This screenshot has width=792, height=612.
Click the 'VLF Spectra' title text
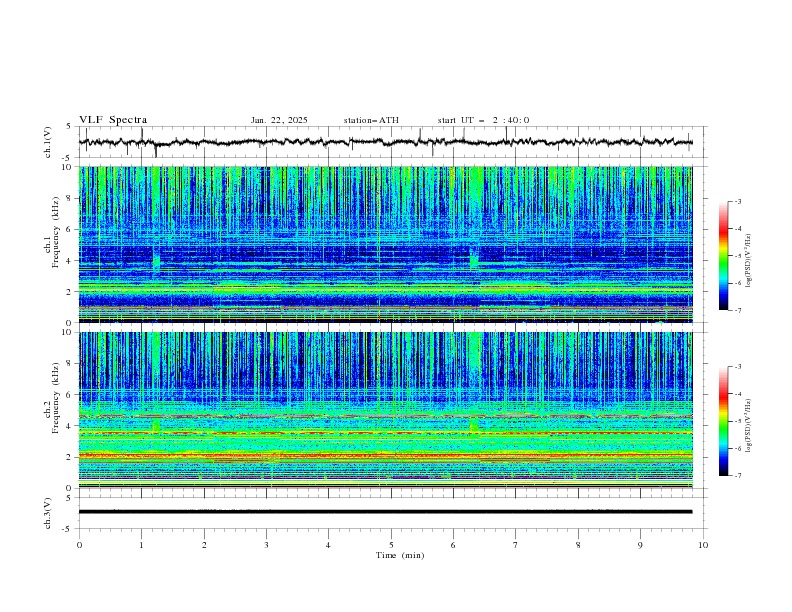pos(113,120)
